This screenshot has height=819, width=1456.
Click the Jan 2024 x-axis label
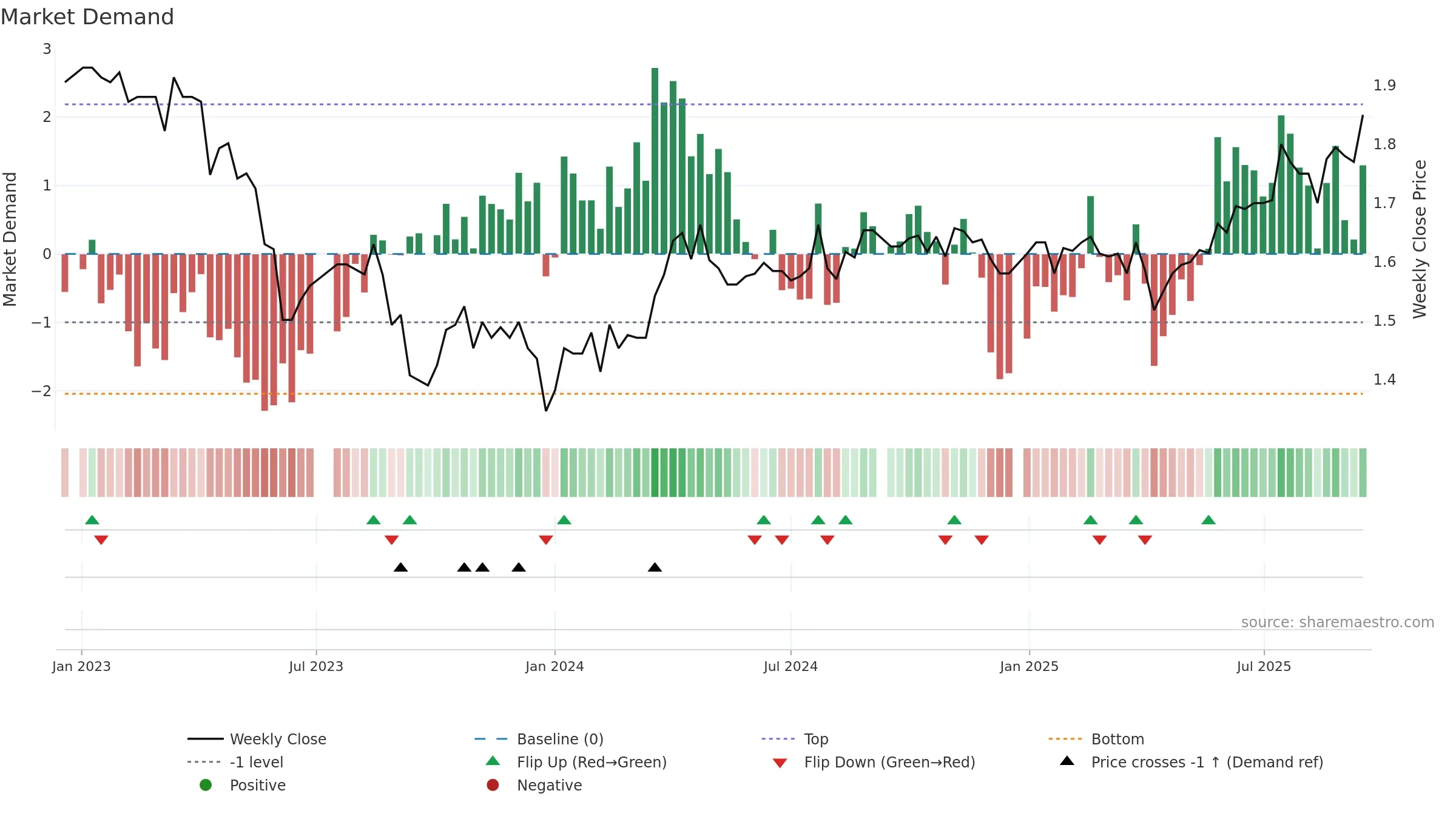coord(554,666)
